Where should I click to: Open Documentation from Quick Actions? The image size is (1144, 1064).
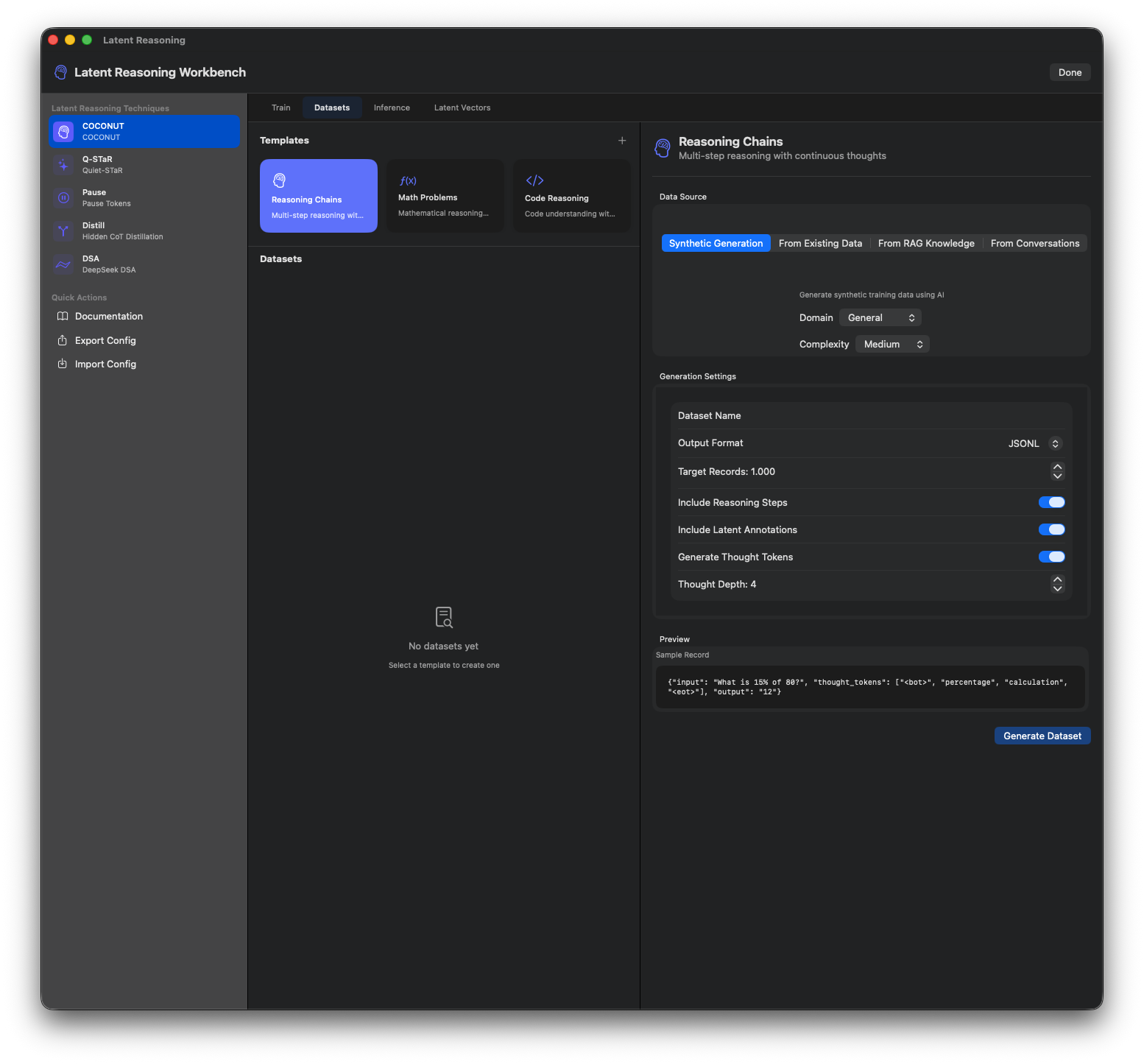(108, 316)
